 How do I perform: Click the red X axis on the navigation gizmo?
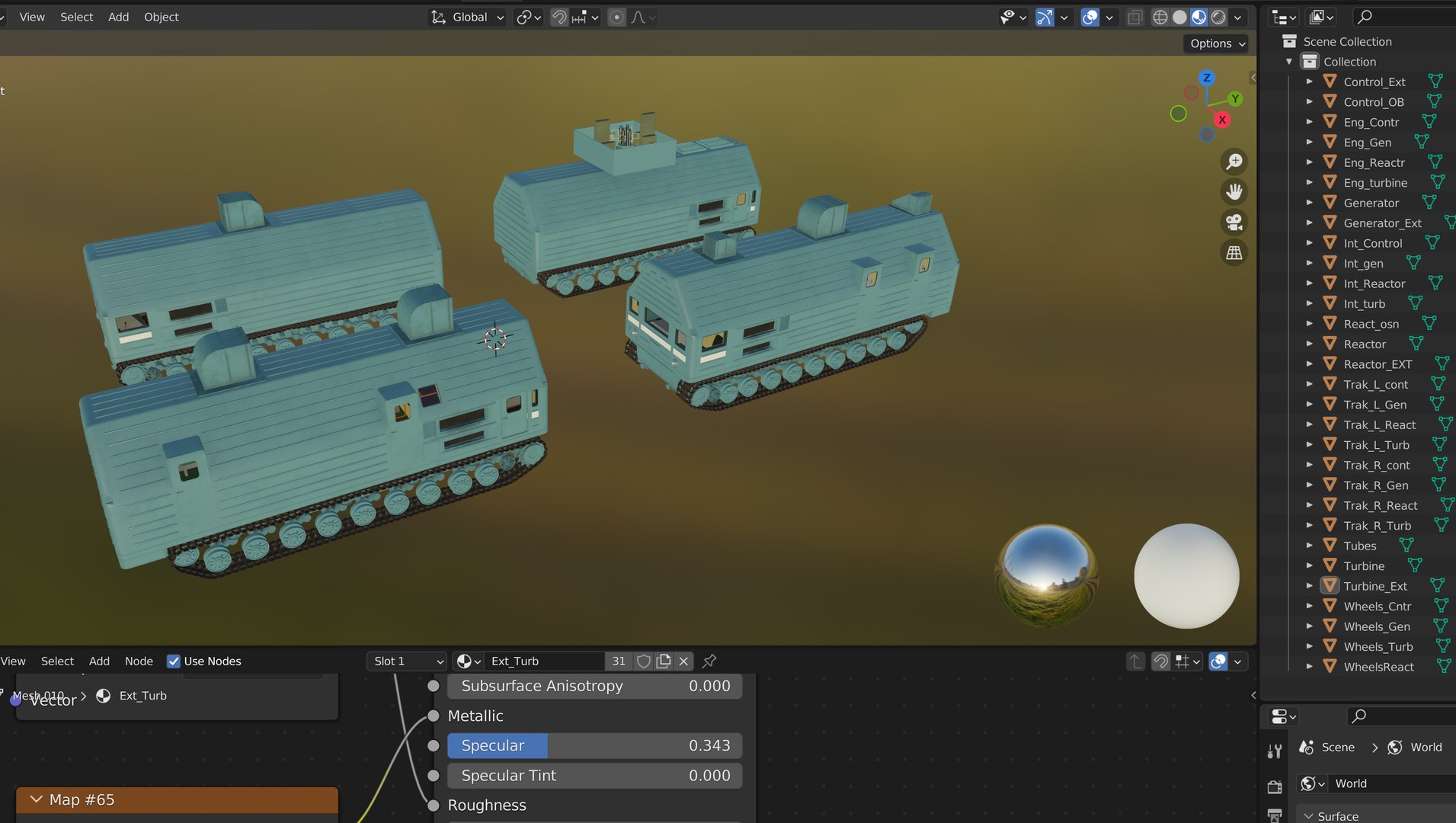click(x=1222, y=120)
